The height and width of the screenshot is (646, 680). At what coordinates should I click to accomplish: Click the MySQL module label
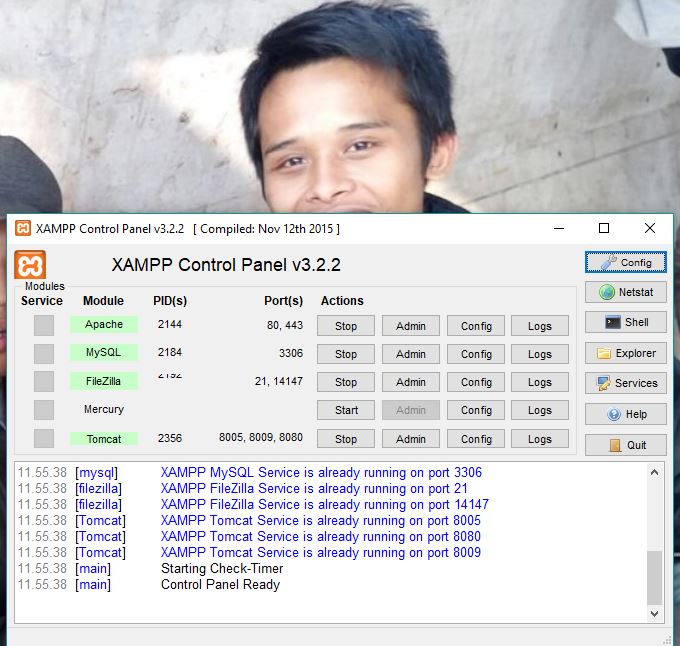tap(104, 352)
